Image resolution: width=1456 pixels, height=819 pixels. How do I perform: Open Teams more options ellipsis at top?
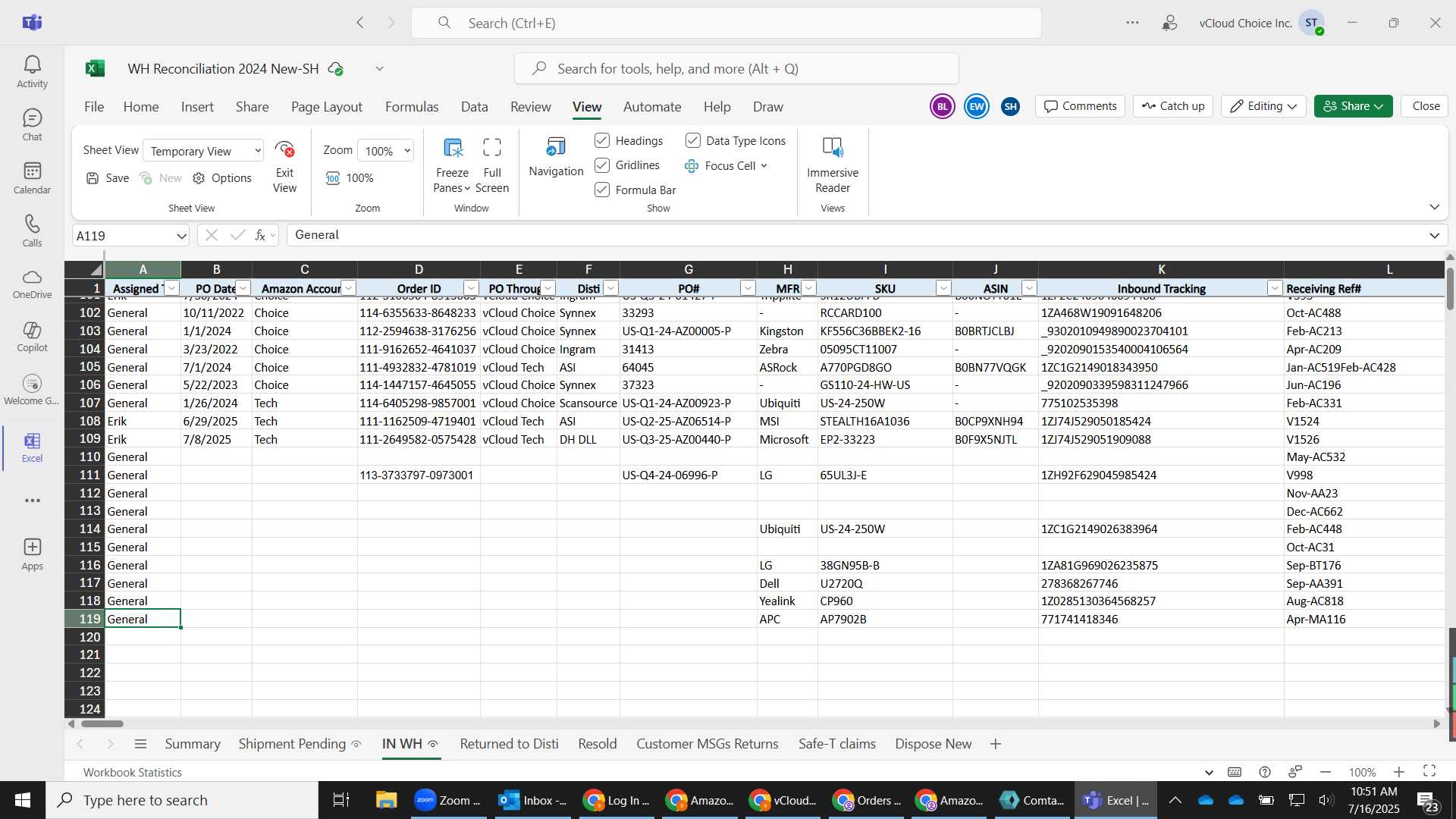[x=1132, y=23]
